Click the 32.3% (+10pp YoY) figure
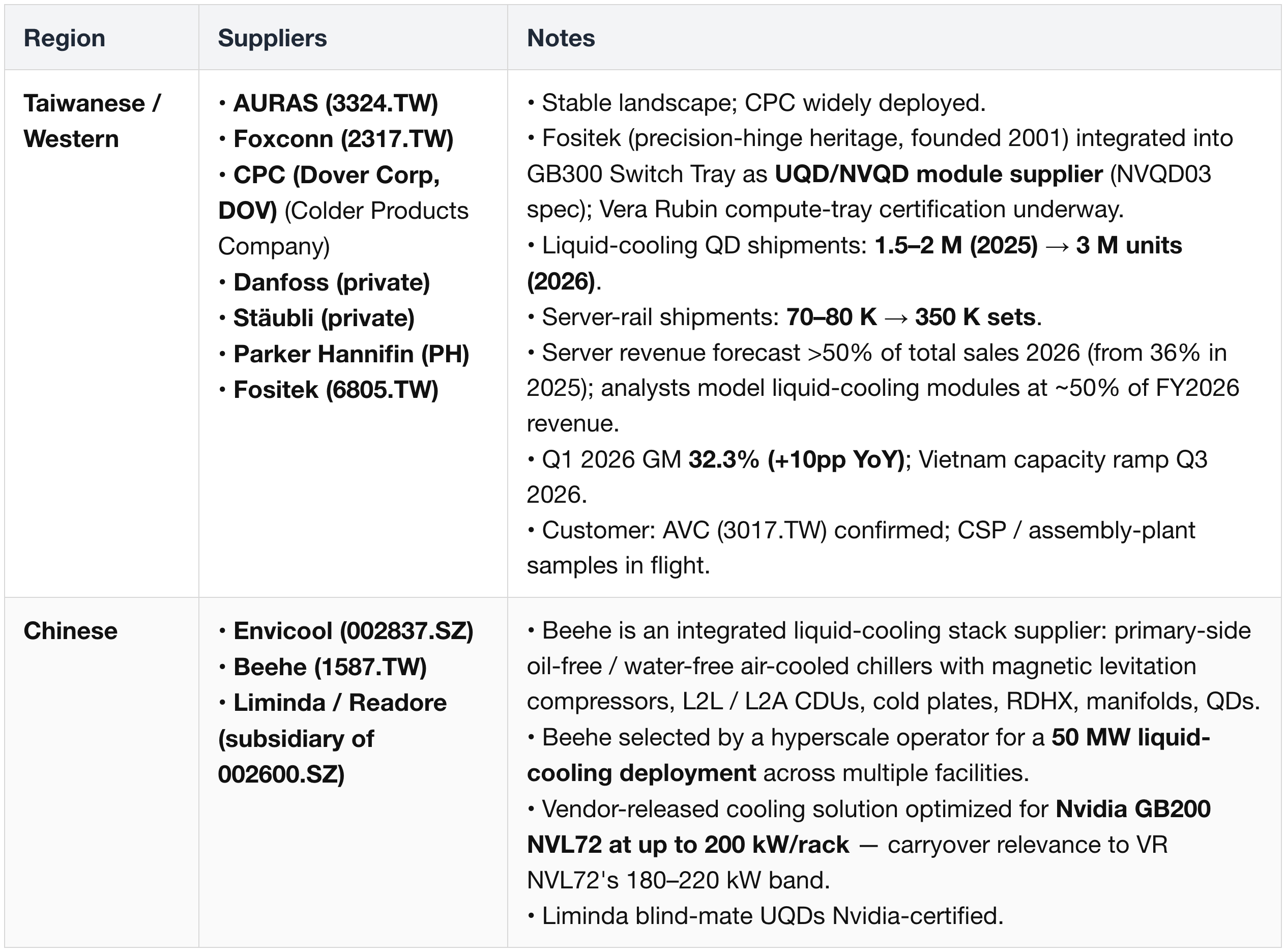The height and width of the screenshot is (952, 1286). tap(796, 459)
